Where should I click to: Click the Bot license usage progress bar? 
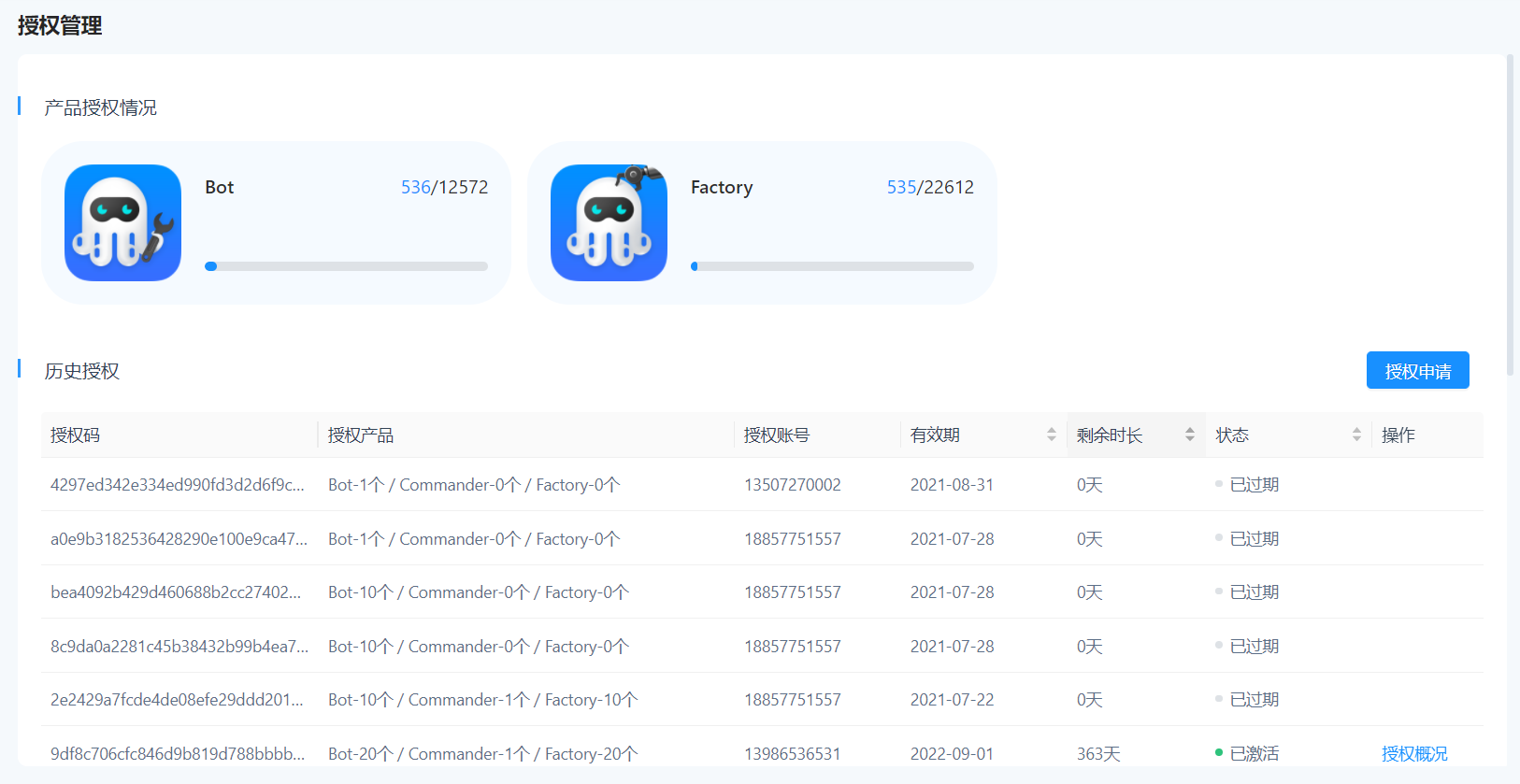[x=346, y=266]
